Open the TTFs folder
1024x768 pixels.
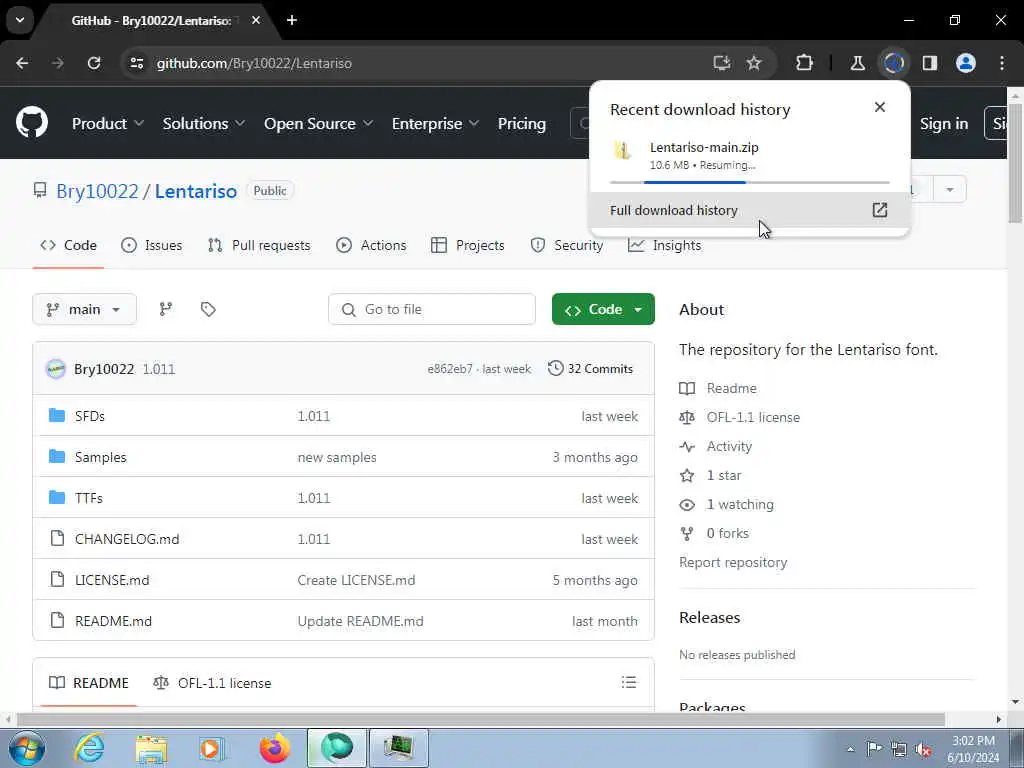89,498
